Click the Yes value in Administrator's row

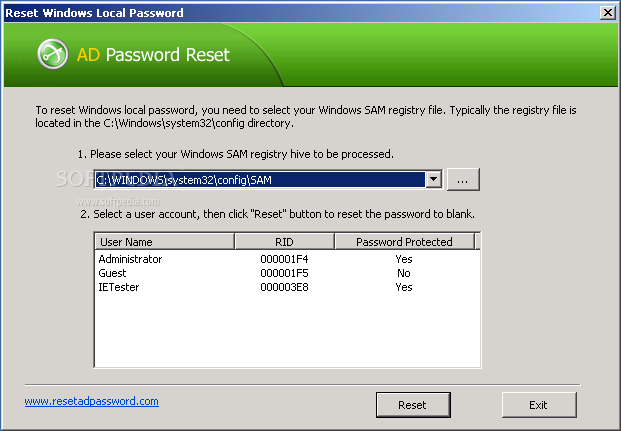tap(404, 259)
